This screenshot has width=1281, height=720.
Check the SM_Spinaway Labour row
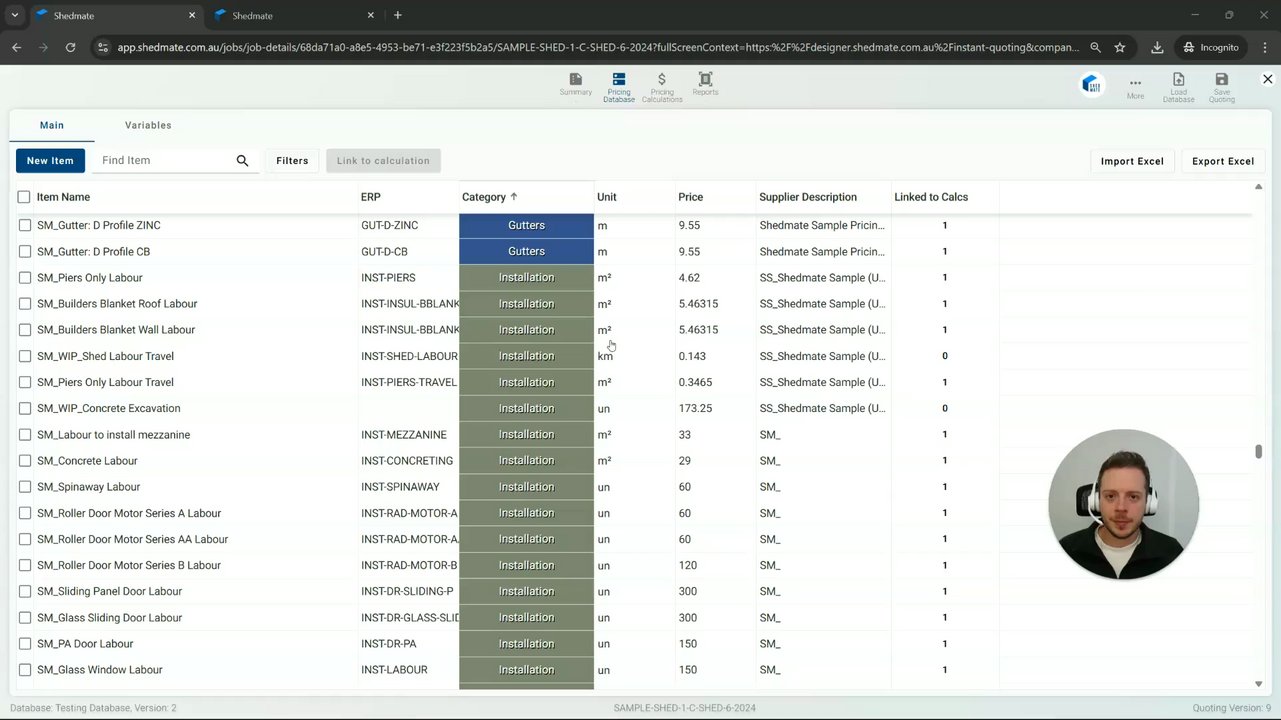(25, 487)
